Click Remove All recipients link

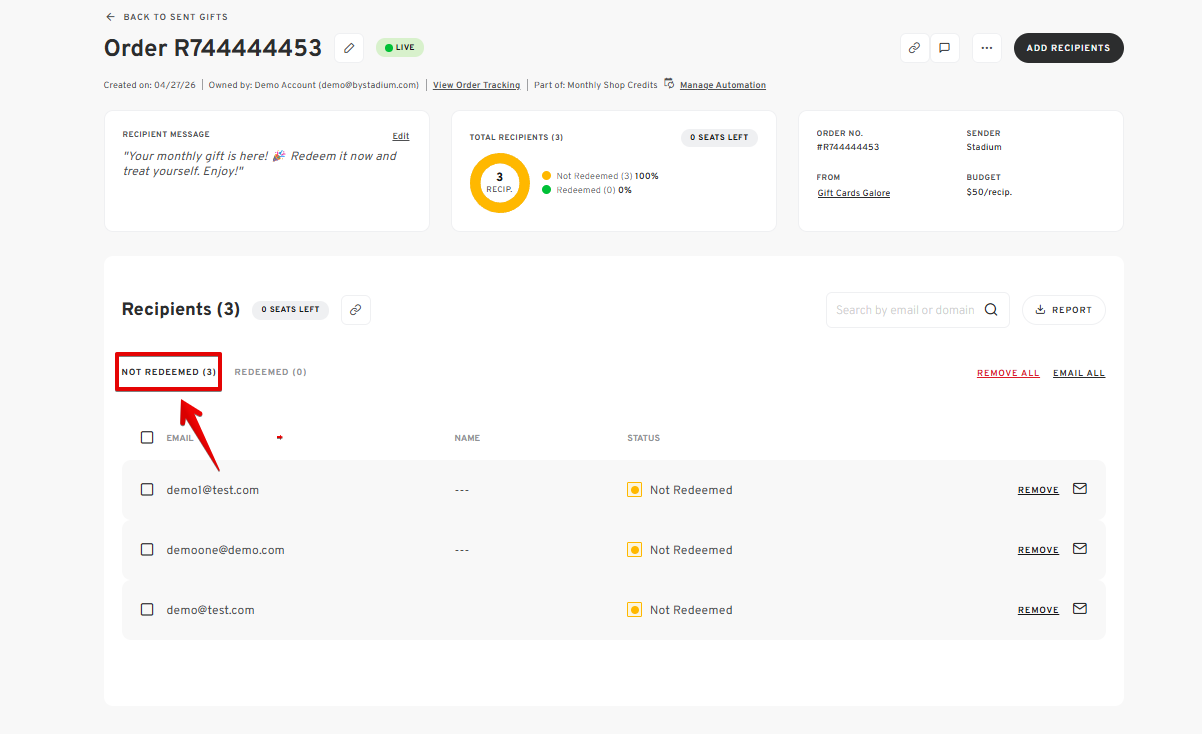[x=1008, y=373]
